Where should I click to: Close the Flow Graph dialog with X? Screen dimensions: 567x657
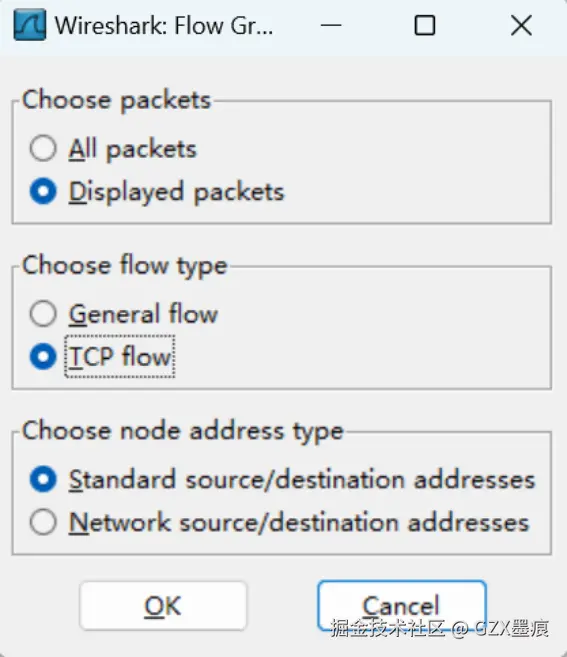[521, 25]
